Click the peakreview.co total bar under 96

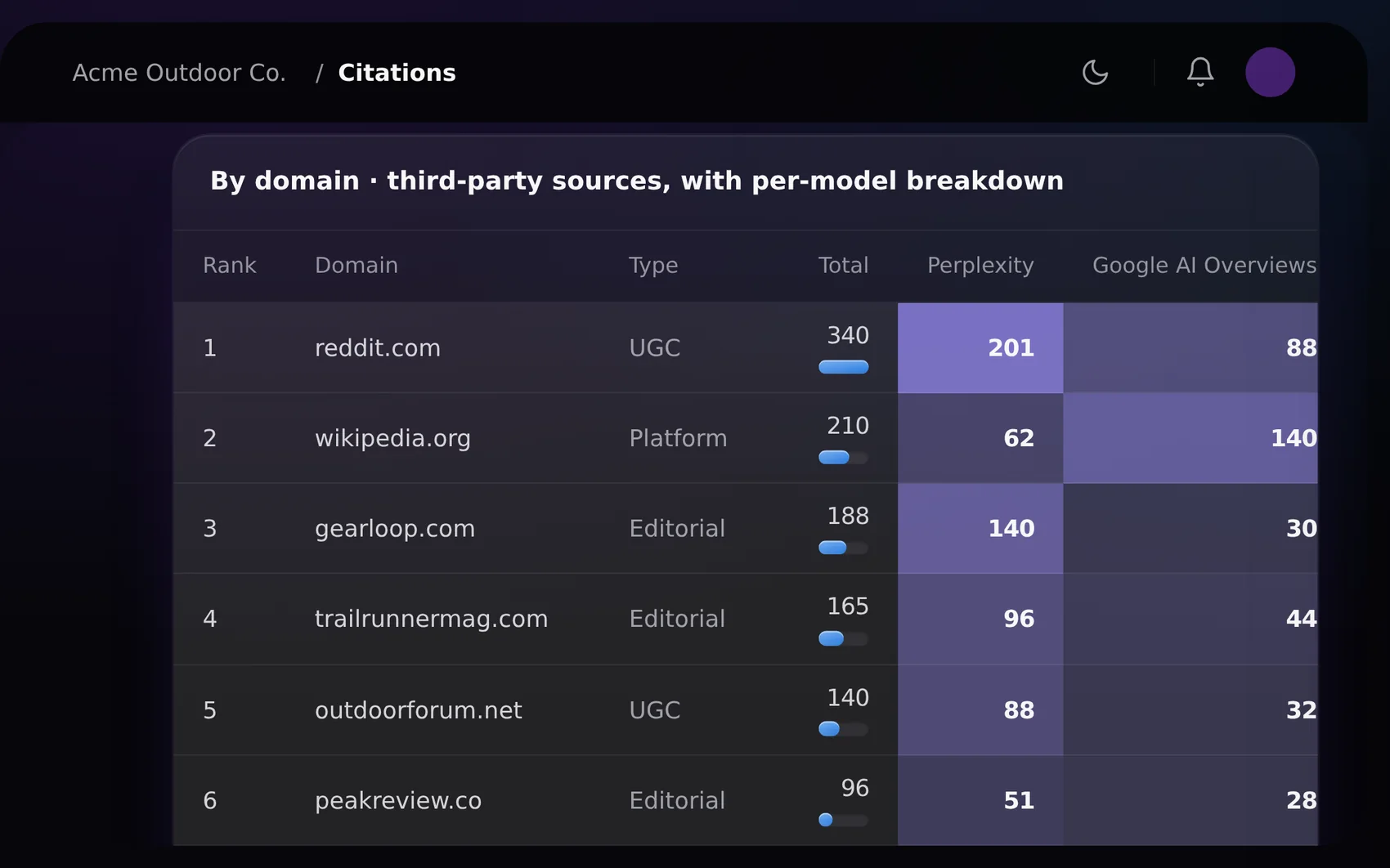click(x=844, y=820)
